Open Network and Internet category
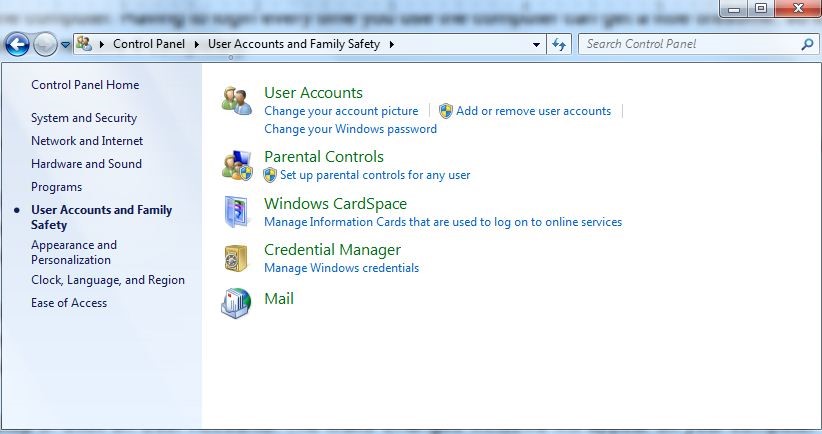This screenshot has height=434, width=822. point(87,141)
